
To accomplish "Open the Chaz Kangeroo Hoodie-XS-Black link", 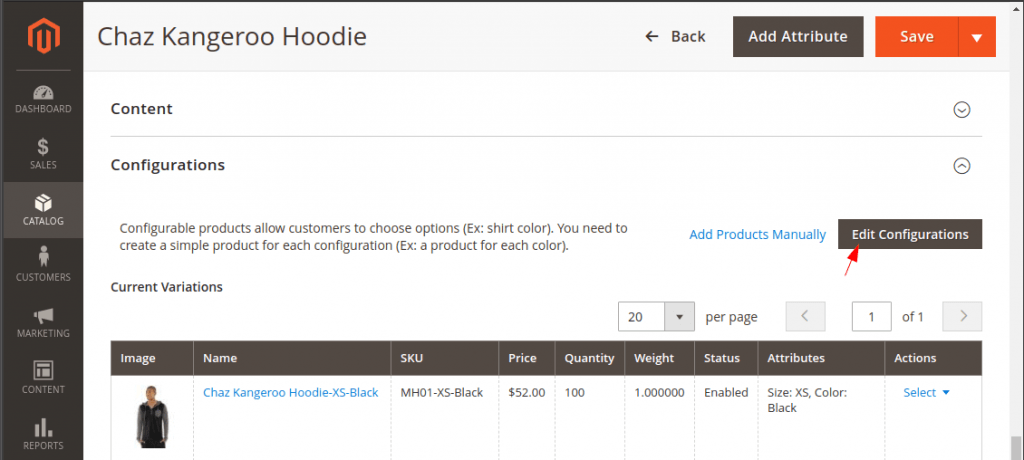I will pos(290,393).
